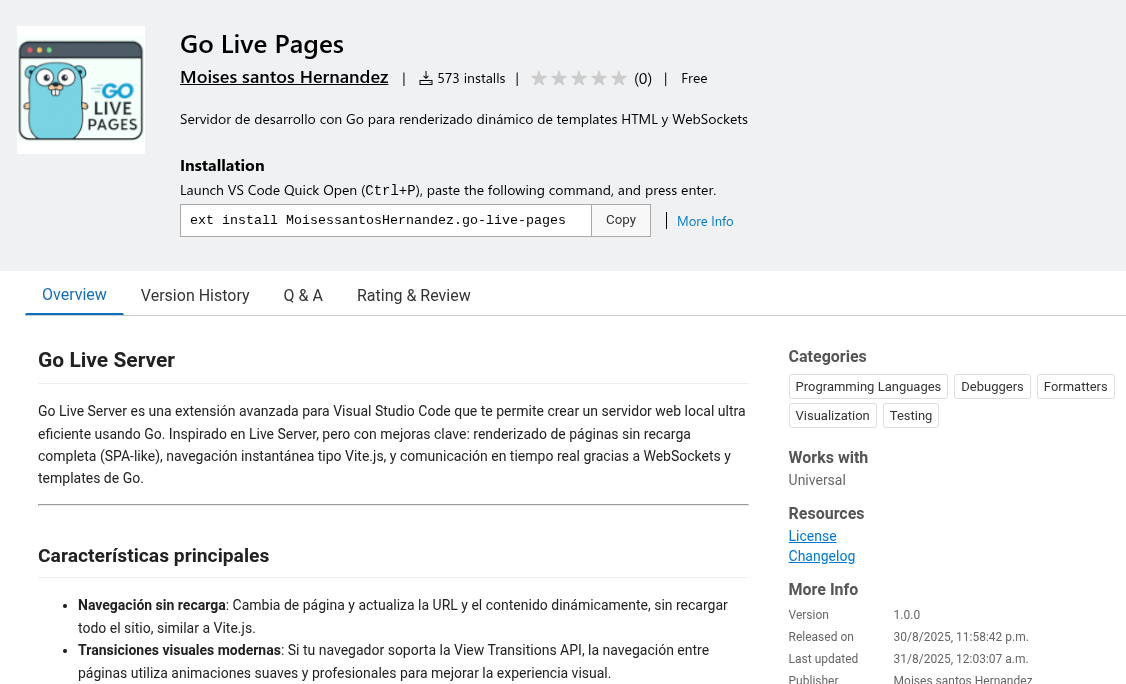1126x684 pixels.
Task: Click the fifth rating star
Action: pos(619,78)
